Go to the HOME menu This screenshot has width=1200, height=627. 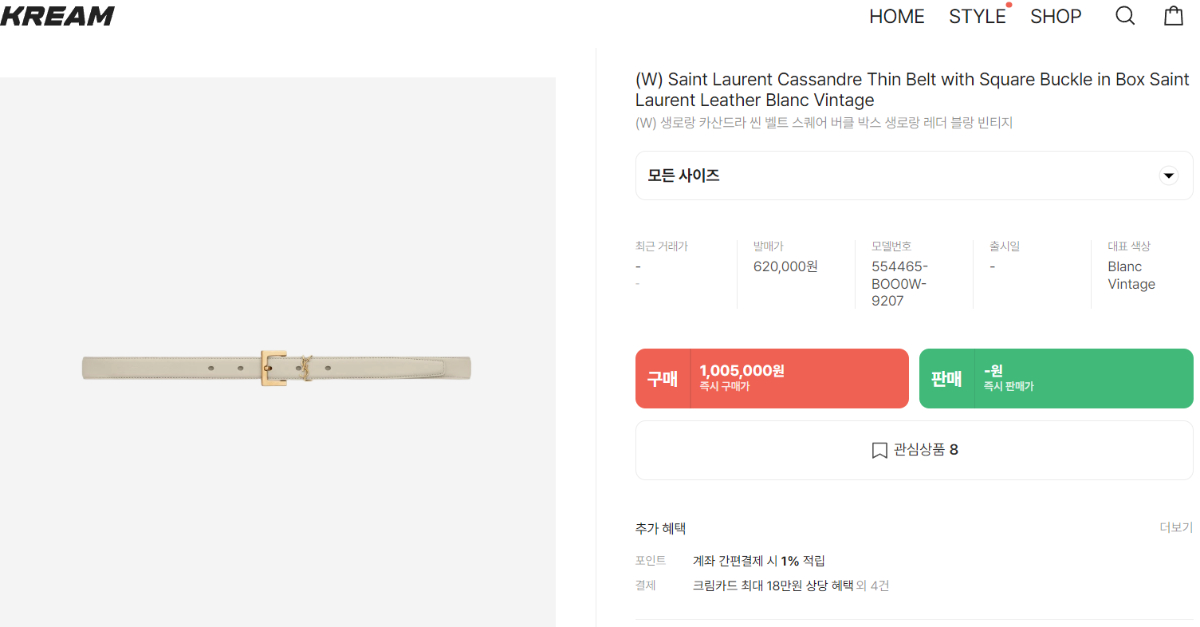pyautogui.click(x=896, y=17)
